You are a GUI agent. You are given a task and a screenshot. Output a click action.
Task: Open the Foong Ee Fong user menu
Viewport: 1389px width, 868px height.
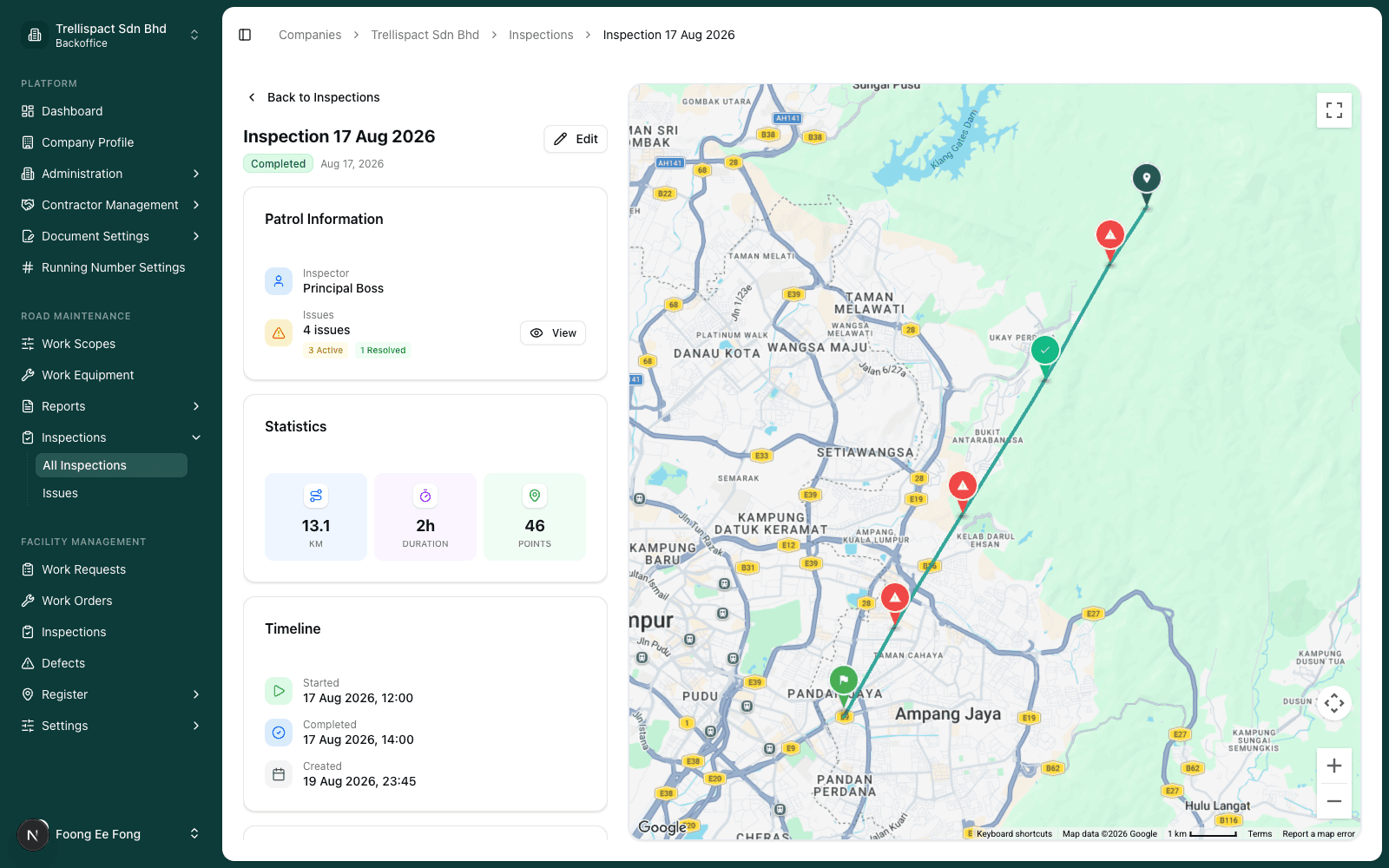pos(111,834)
